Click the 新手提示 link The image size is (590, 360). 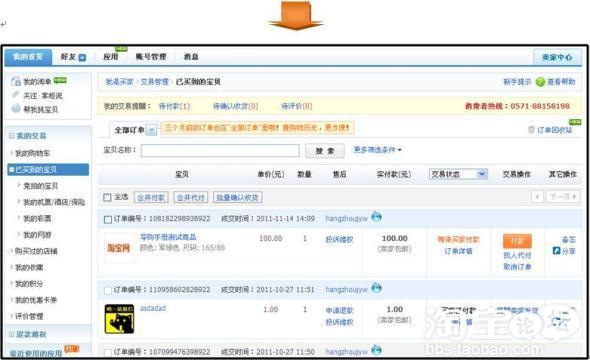pos(517,82)
